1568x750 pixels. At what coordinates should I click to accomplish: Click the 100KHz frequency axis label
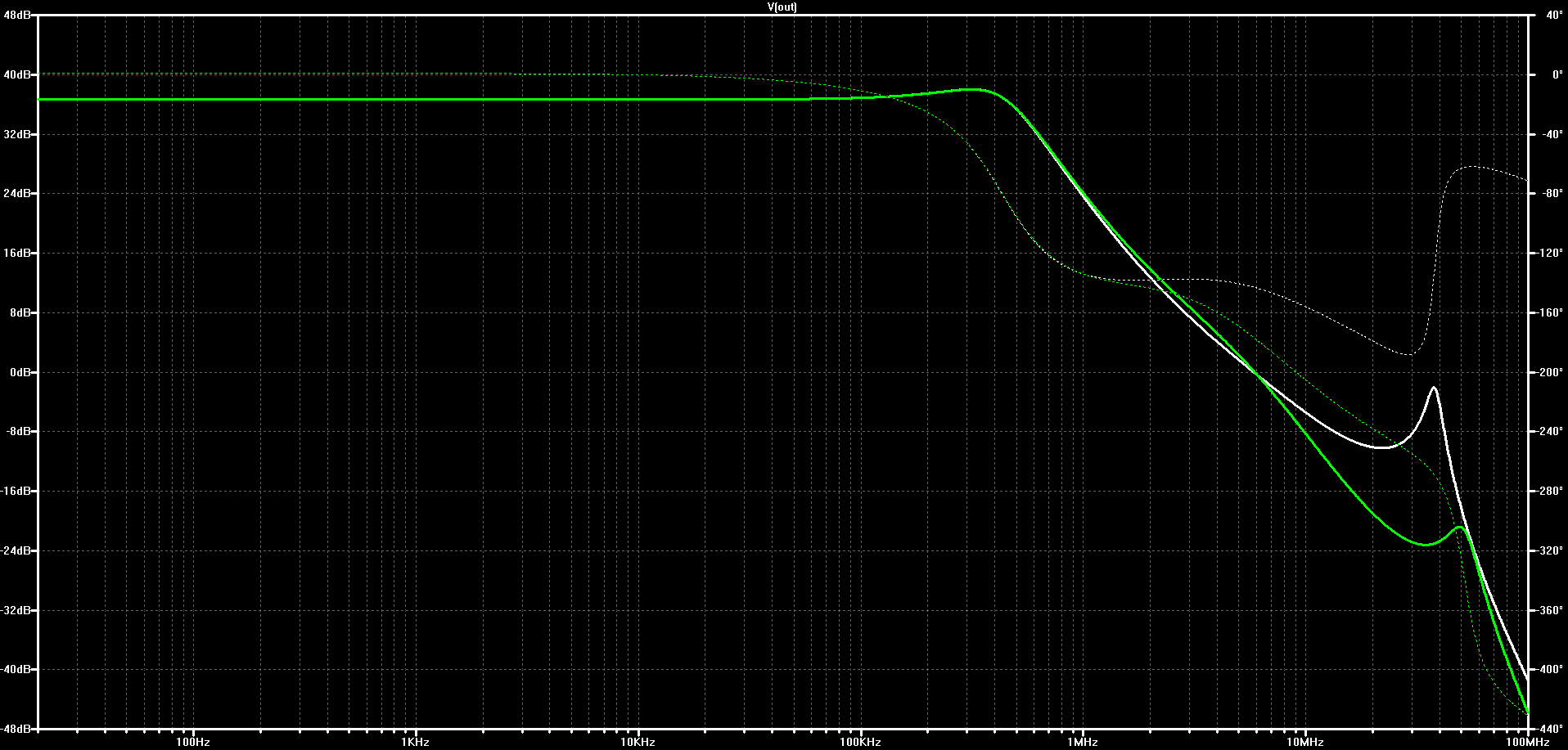tap(860, 743)
